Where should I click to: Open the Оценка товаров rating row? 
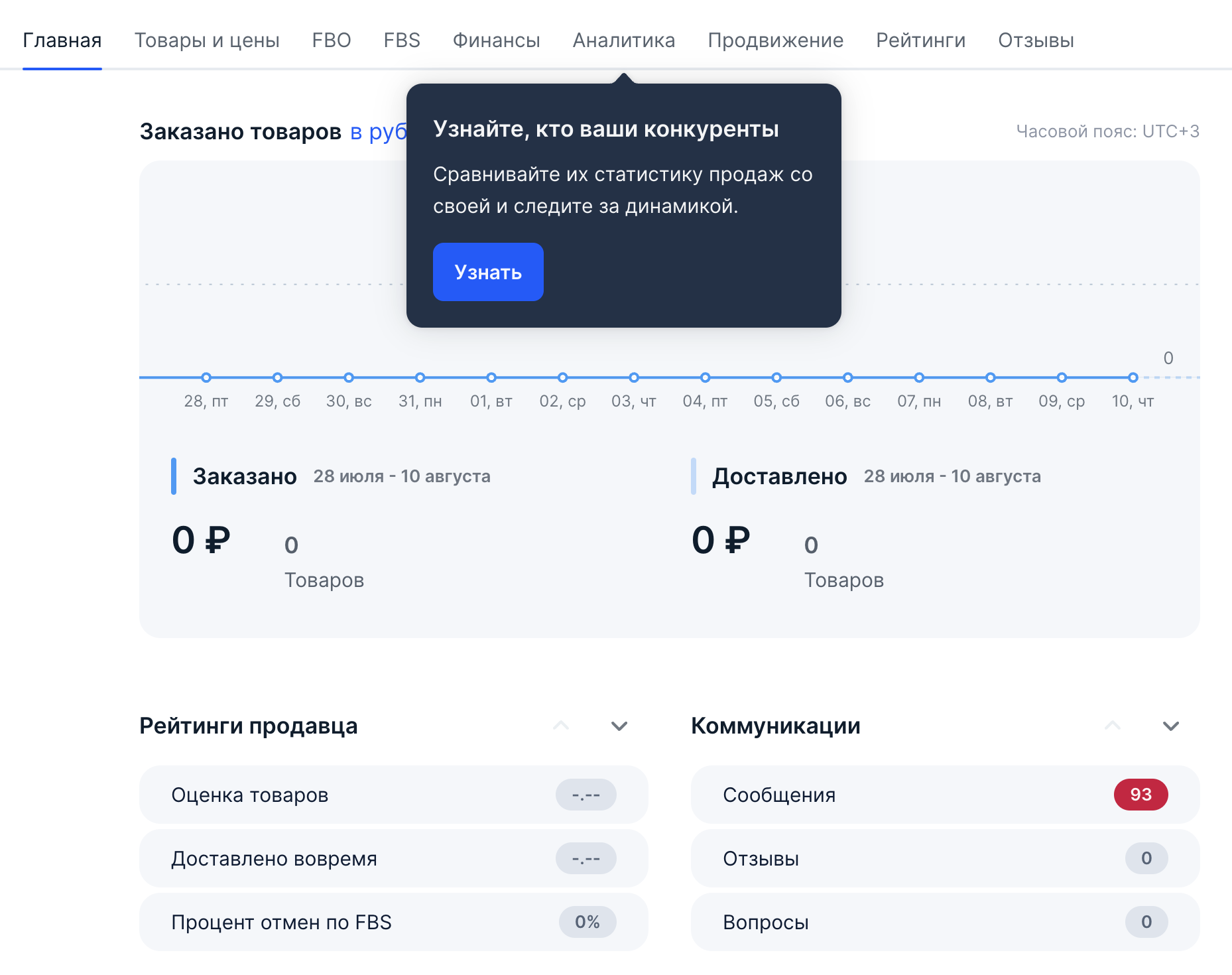[x=394, y=795]
